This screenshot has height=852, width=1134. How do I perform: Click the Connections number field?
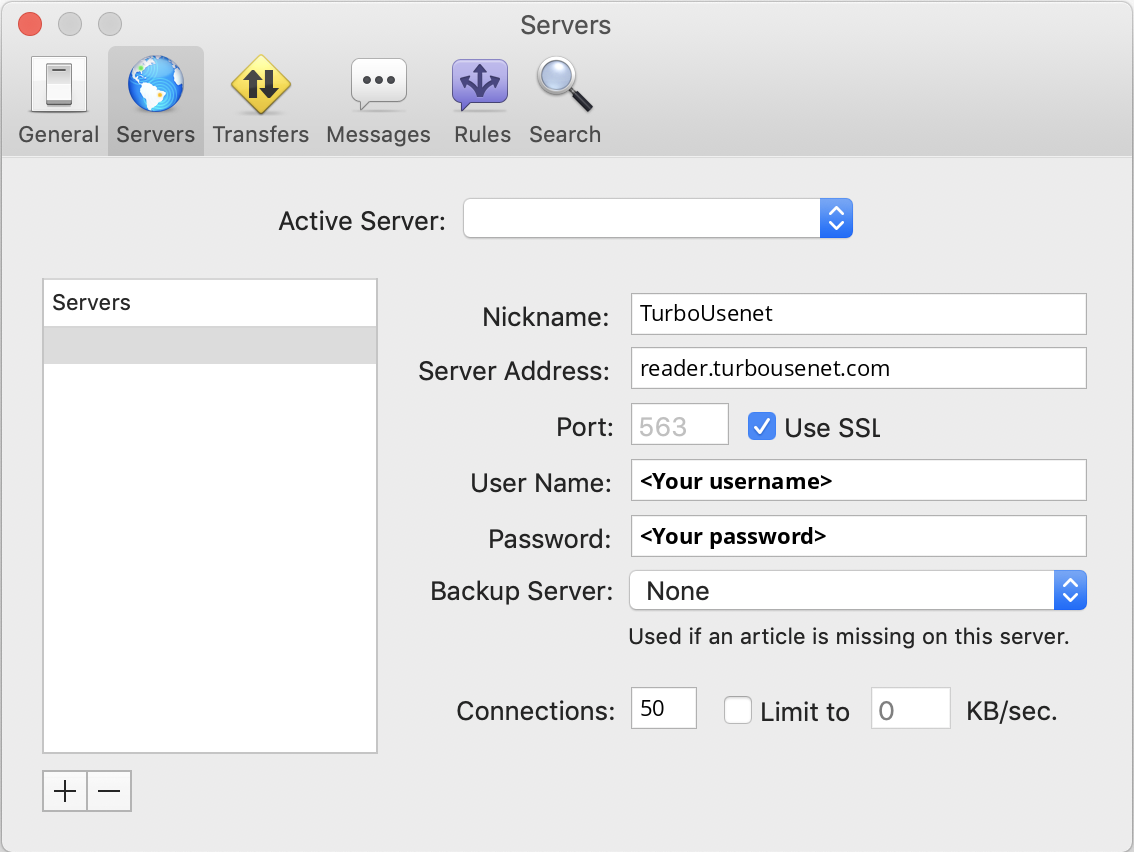point(664,709)
